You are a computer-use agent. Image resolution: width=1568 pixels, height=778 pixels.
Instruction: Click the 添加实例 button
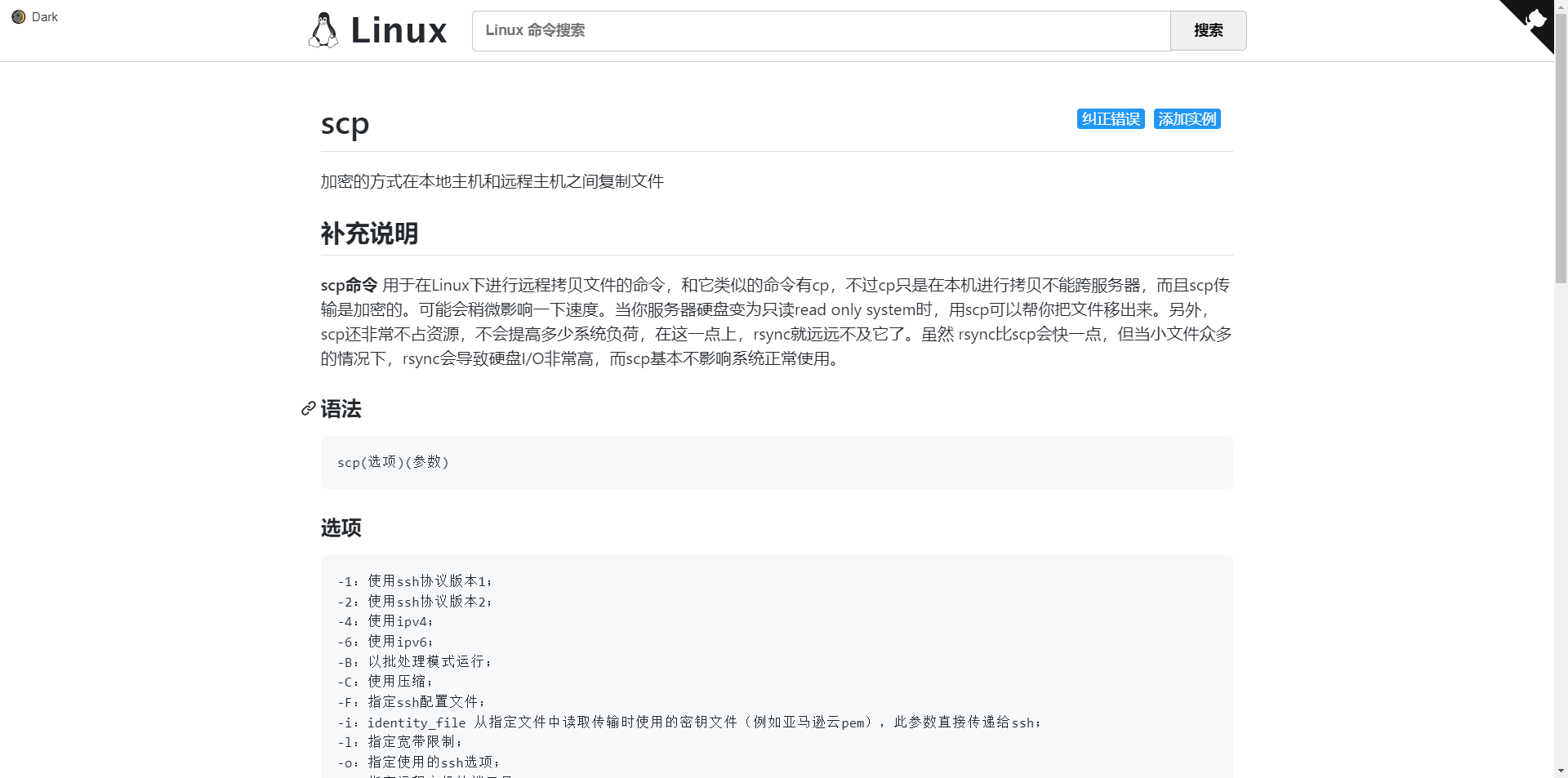tap(1187, 118)
